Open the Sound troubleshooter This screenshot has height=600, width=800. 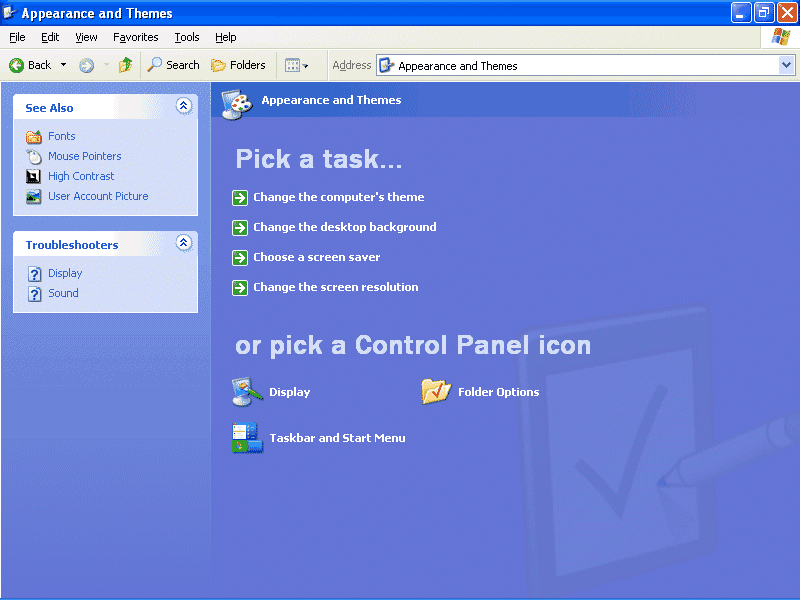tap(63, 293)
